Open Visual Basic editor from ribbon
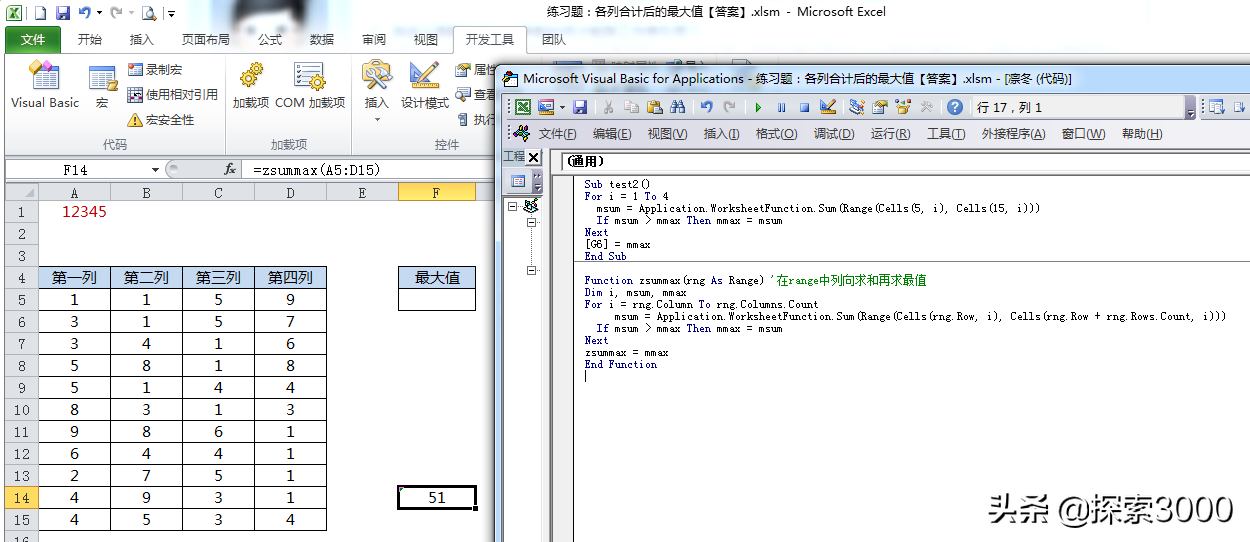Image resolution: width=1250 pixels, height=542 pixels. [x=45, y=85]
